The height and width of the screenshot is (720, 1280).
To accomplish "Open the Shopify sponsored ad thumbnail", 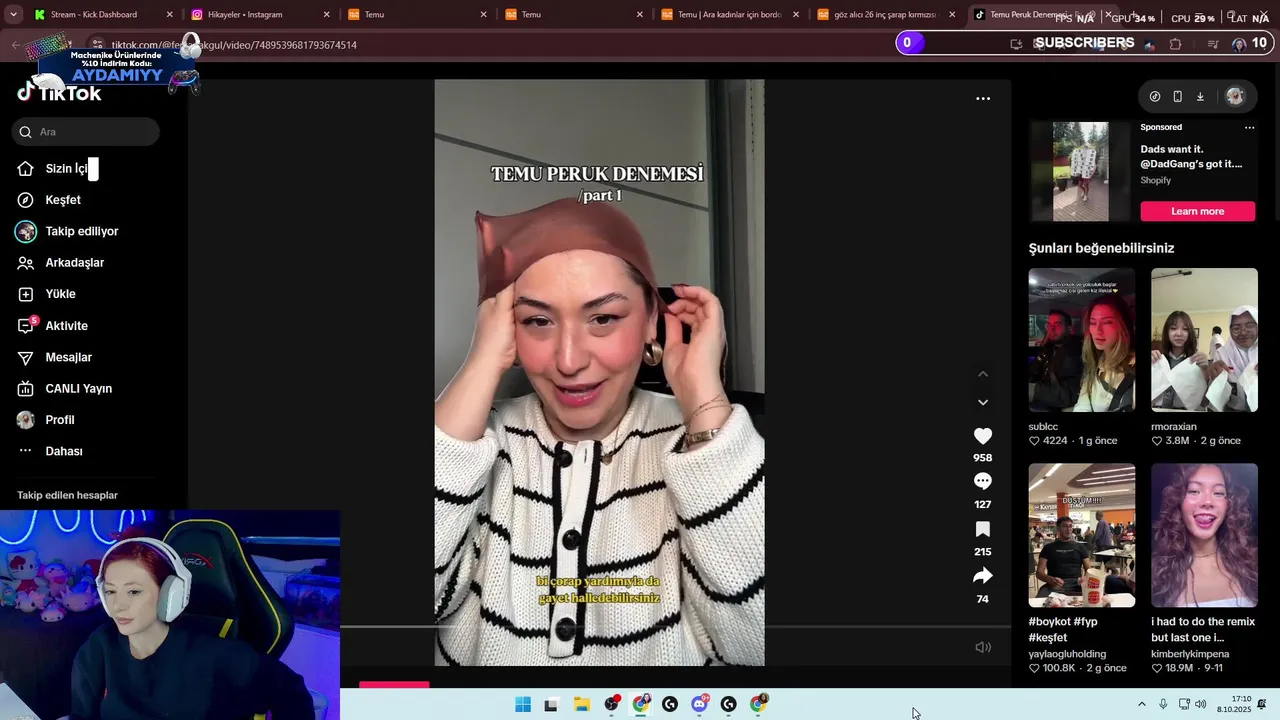I will coord(1080,171).
